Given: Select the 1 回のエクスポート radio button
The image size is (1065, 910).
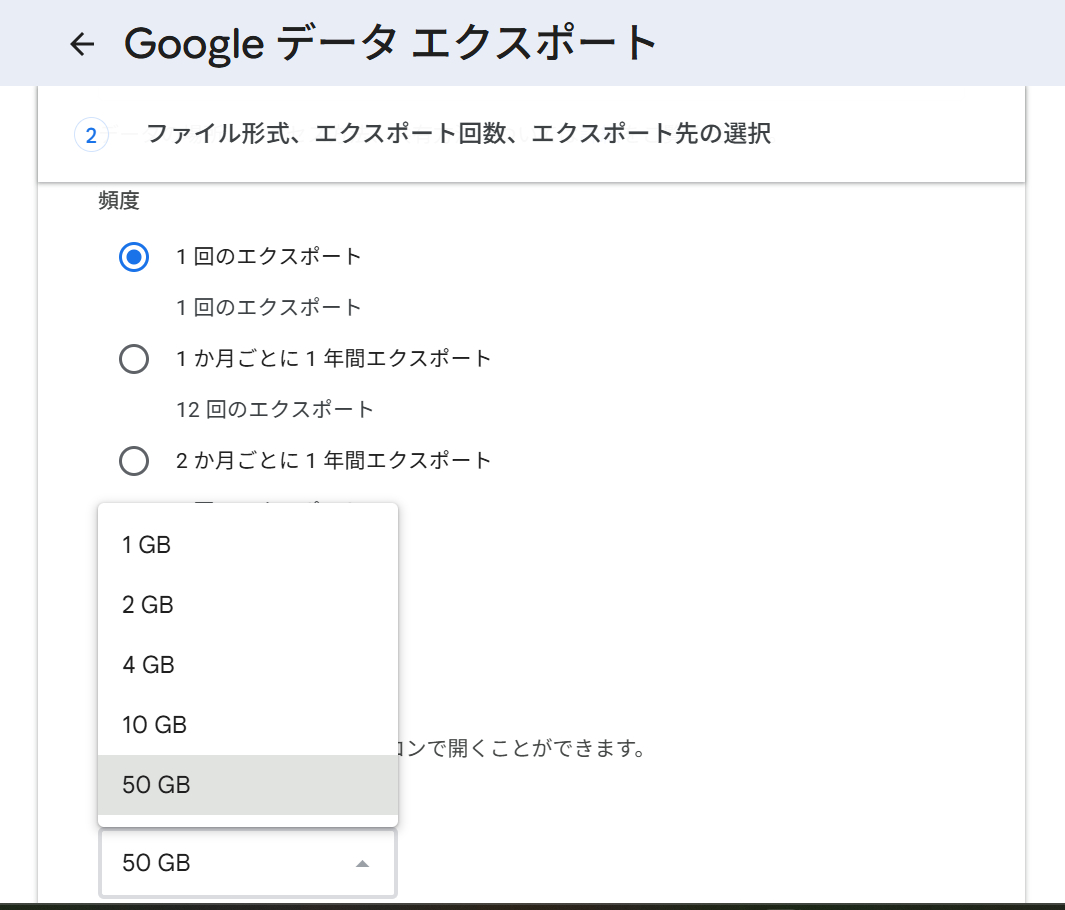Looking at the screenshot, I should (134, 257).
